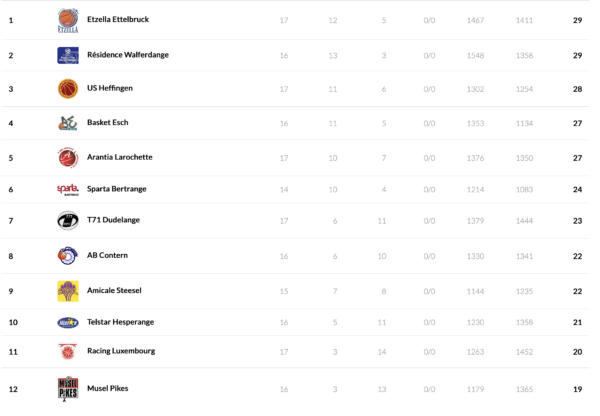Viewport: 600px width, 416px height.
Task: Click the Sparta Bertrange logo
Action: (x=68, y=190)
